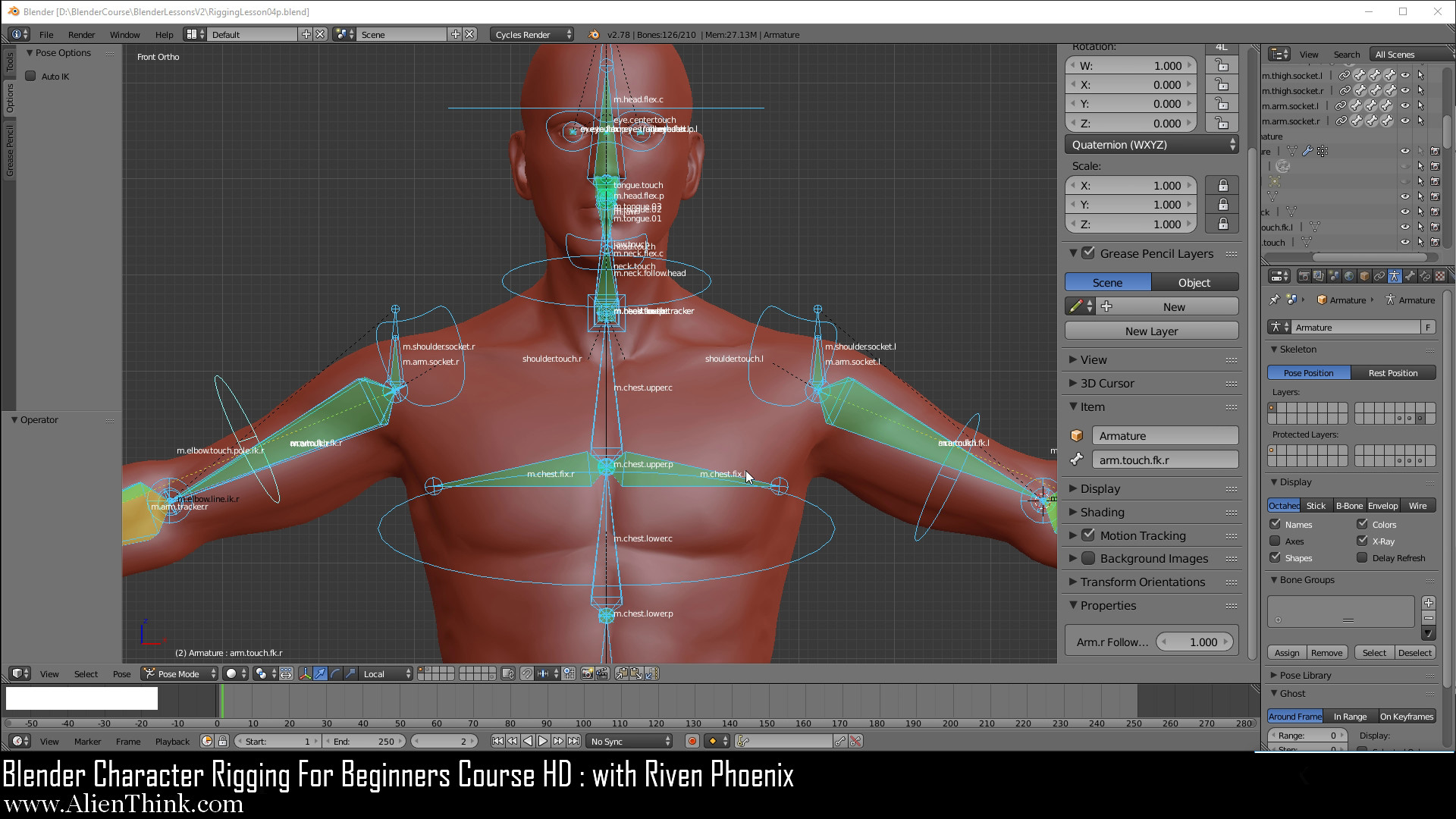Enable the Auto IK checkbox
The image size is (1456, 819).
pos(31,76)
